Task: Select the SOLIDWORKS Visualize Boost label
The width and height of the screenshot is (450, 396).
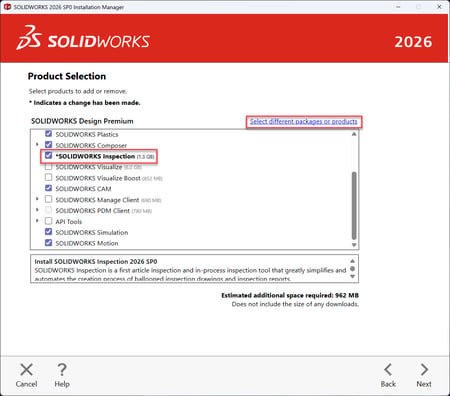Action: coord(98,178)
